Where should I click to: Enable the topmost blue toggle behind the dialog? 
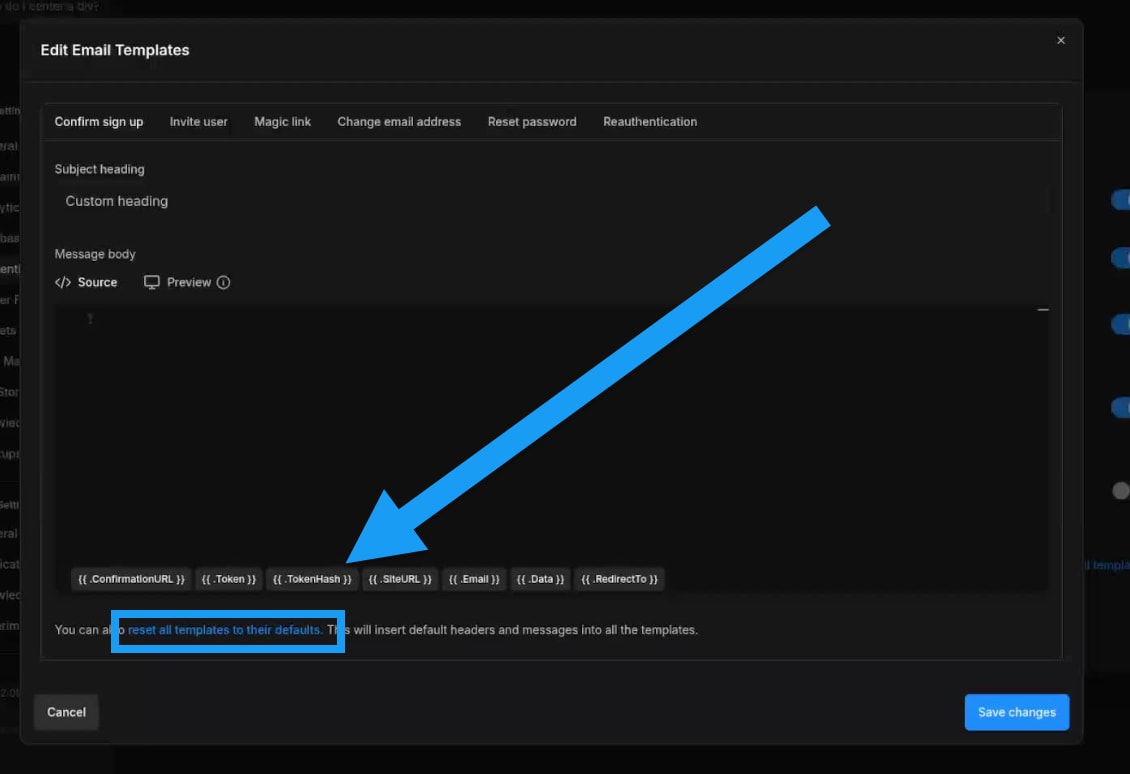coord(1121,200)
